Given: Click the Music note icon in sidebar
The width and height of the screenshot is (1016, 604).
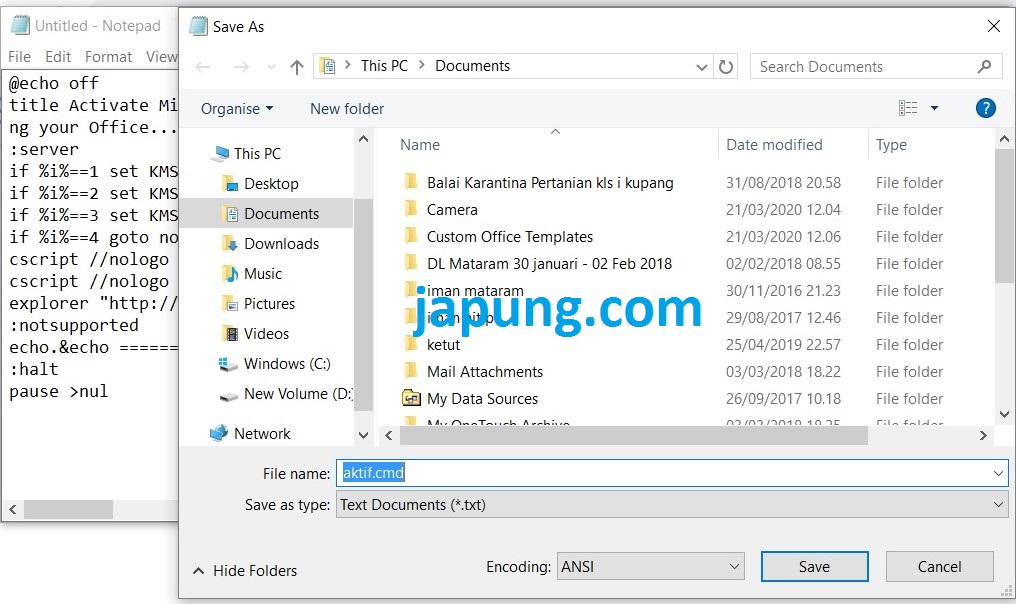Looking at the screenshot, I should (229, 273).
